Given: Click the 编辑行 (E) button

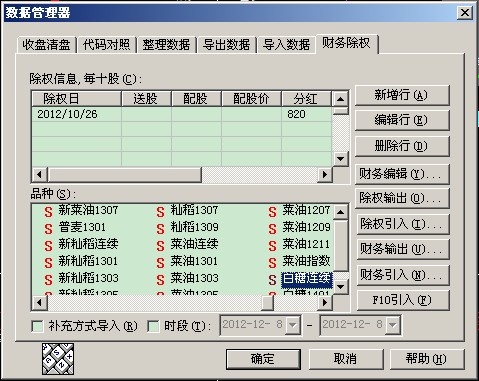Looking at the screenshot, I should coord(402,120).
